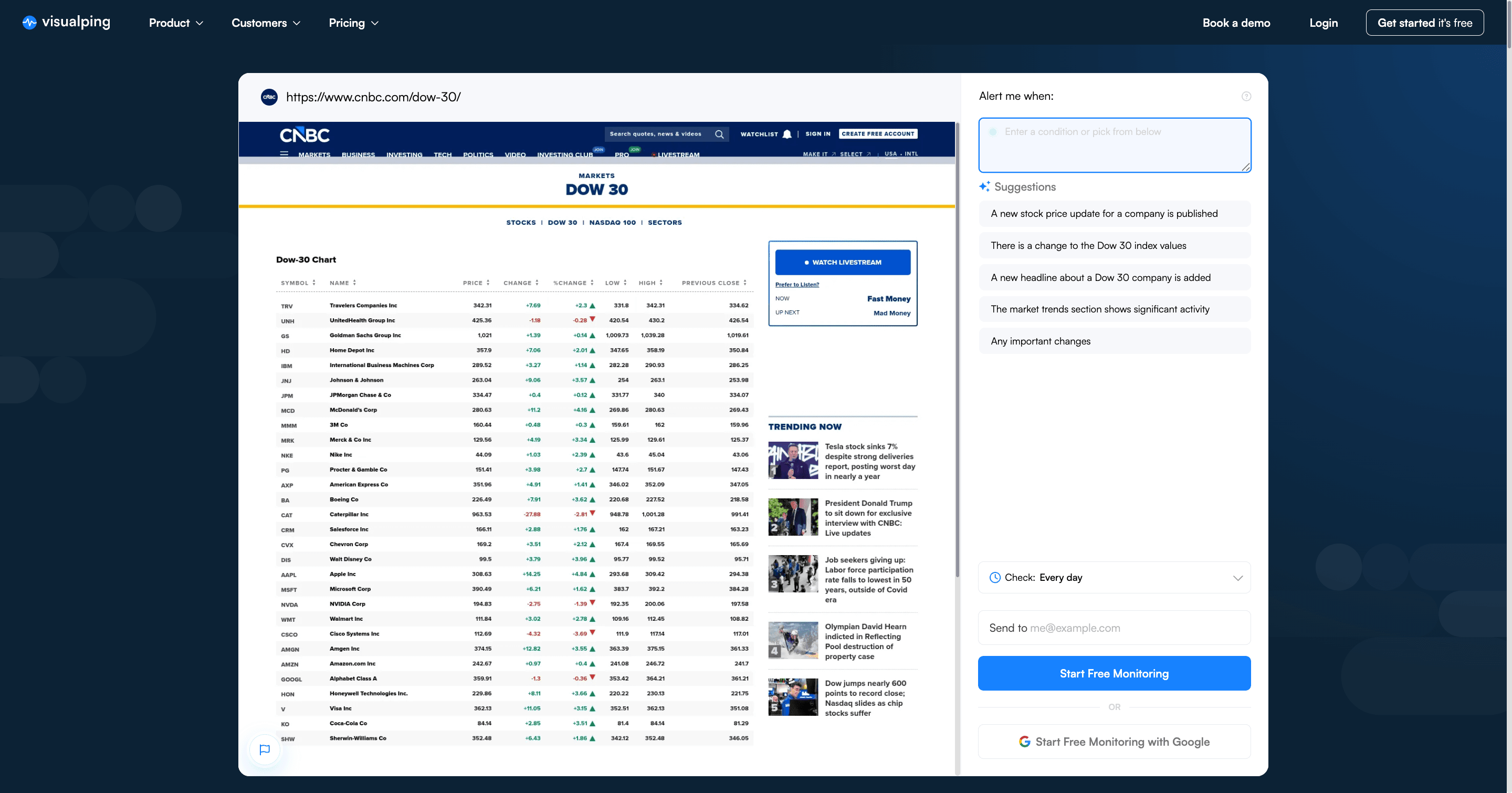
Task: Open the Politics nav item on CNBC
Action: click(x=478, y=155)
